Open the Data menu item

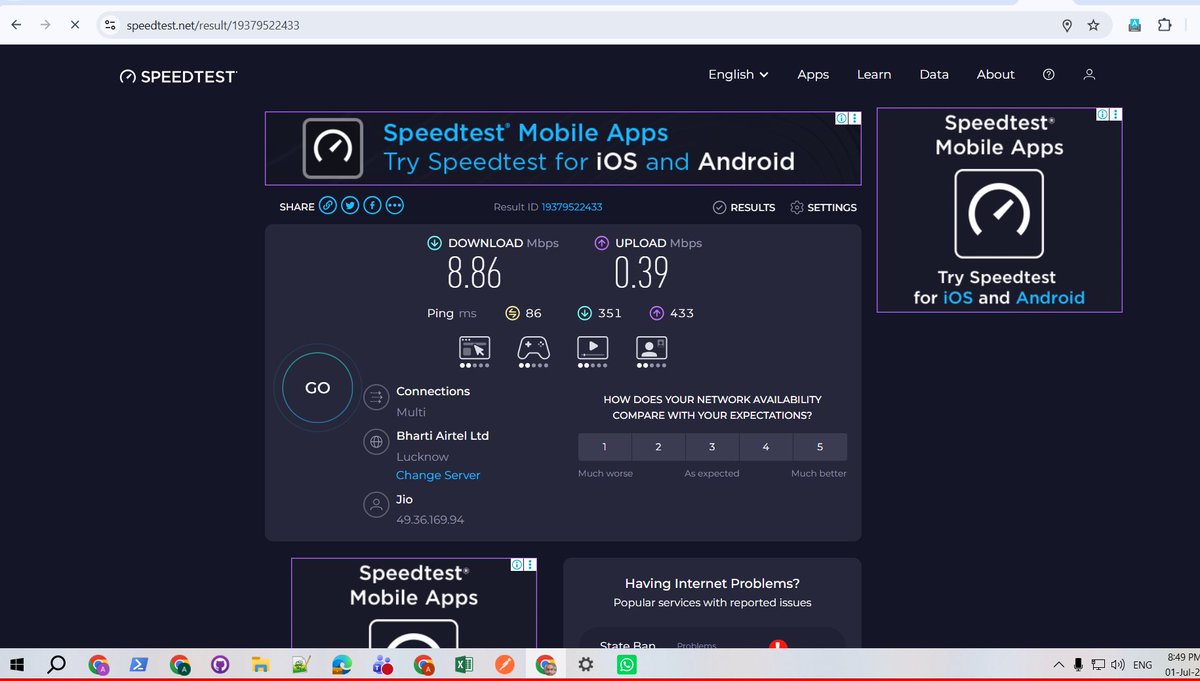tap(934, 74)
